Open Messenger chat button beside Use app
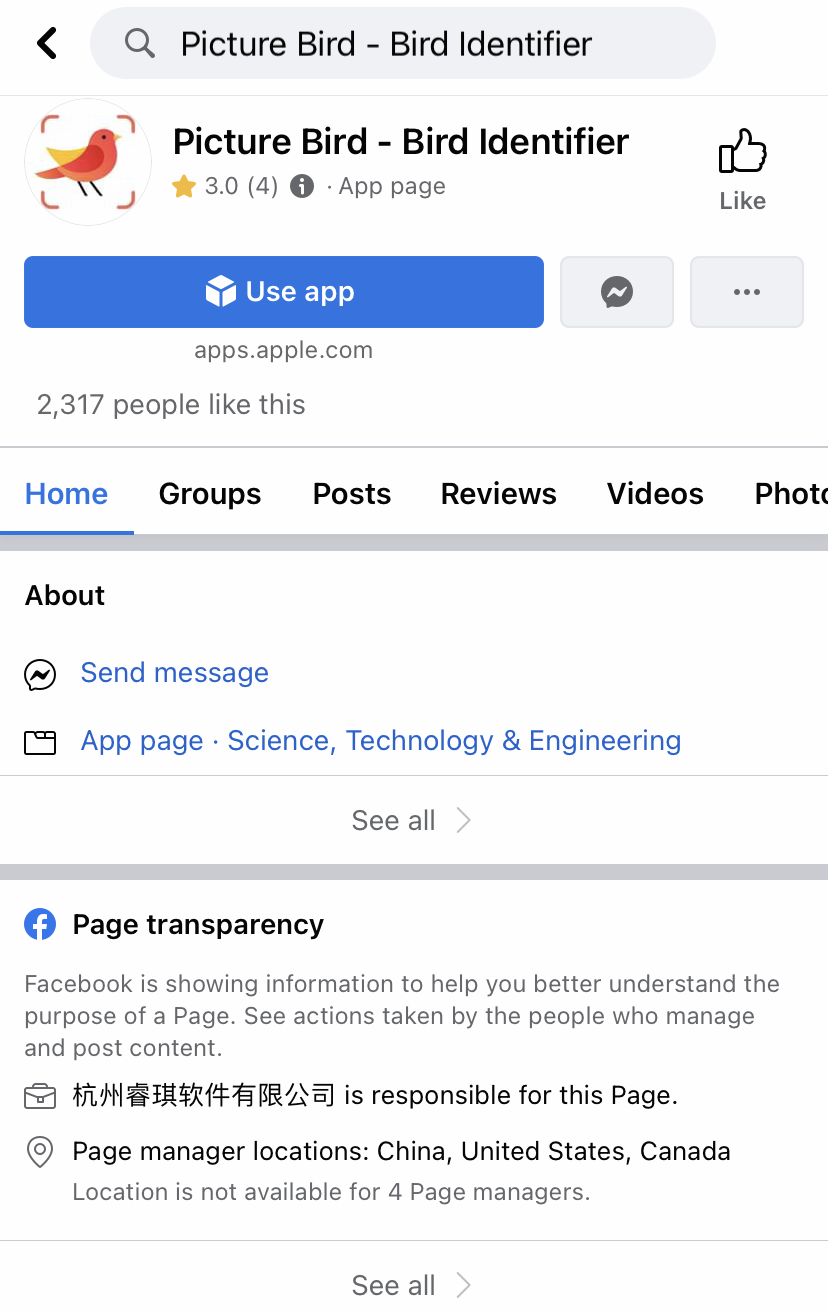 point(617,292)
